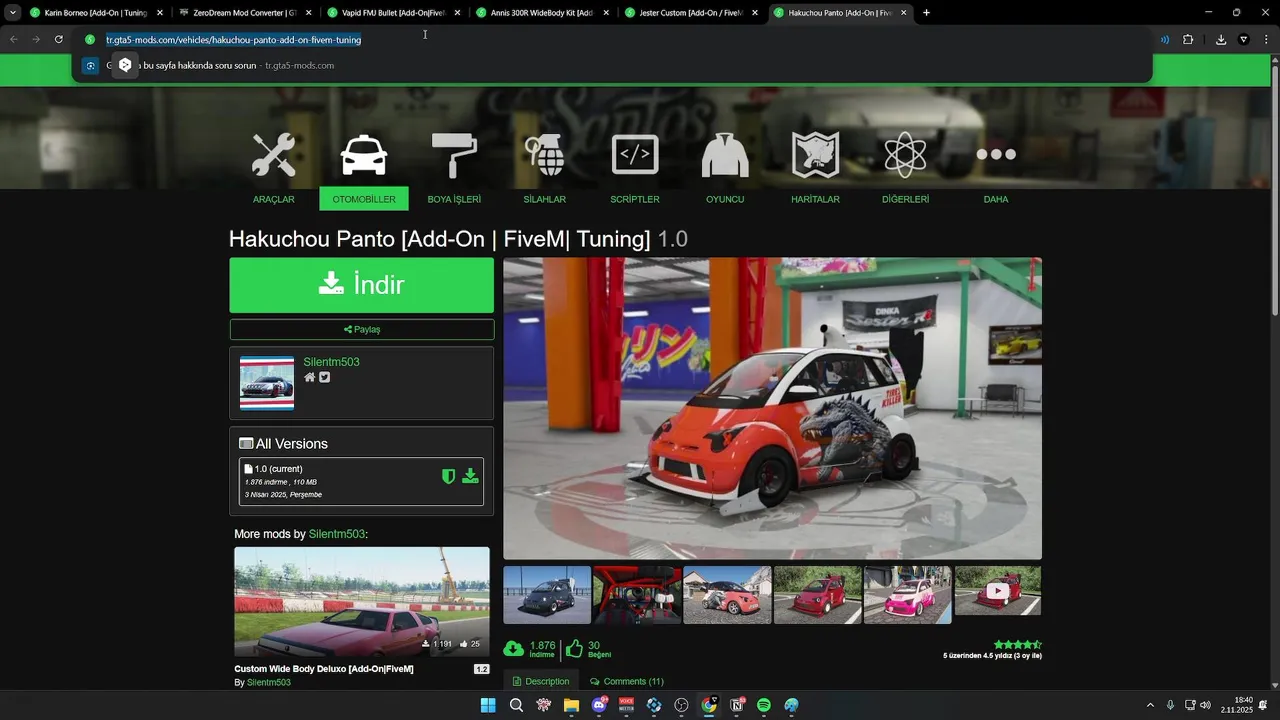The image size is (1280, 720).
Task: Open the Haritalar map icon
Action: 815,155
